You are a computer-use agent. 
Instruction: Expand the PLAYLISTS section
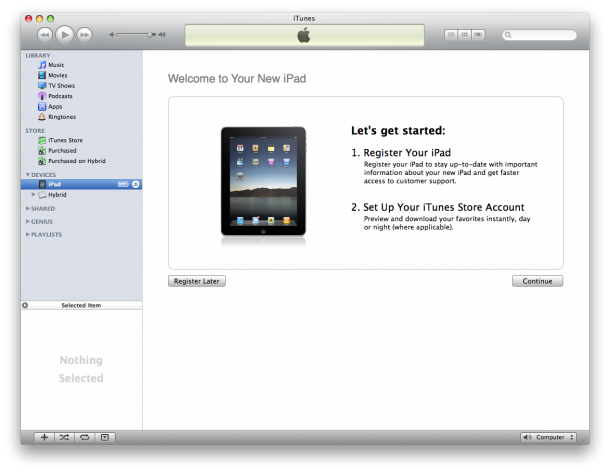pos(28,234)
